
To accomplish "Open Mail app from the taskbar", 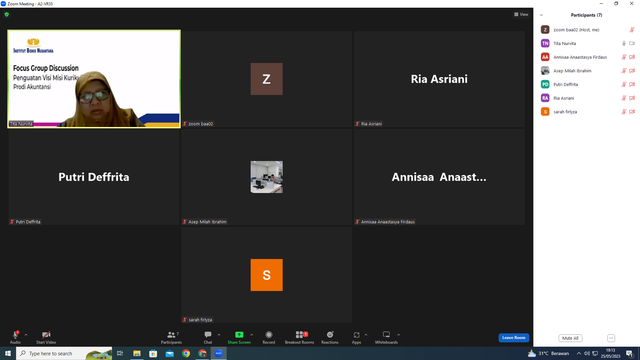I will click(x=169, y=353).
